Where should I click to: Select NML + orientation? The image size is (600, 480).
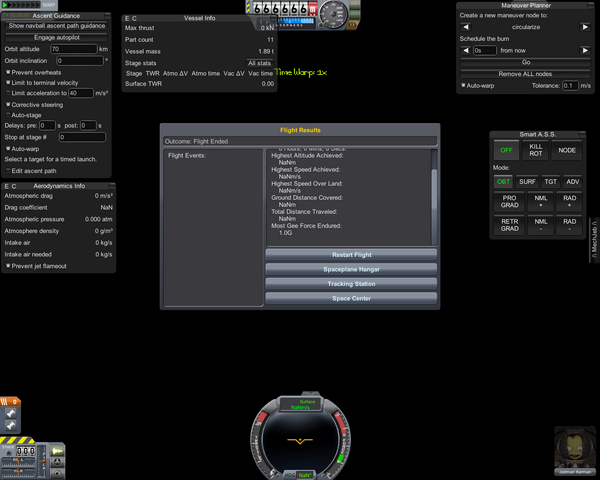pos(540,202)
